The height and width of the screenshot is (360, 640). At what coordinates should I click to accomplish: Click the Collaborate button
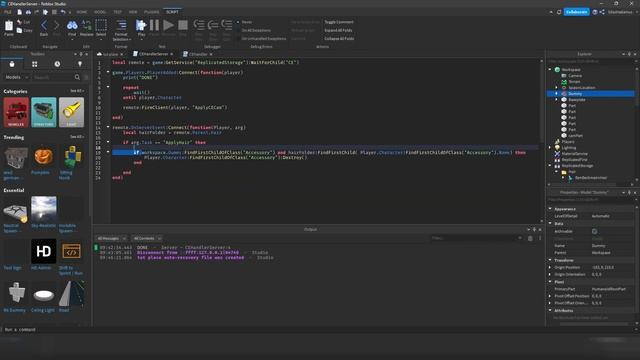coord(576,12)
